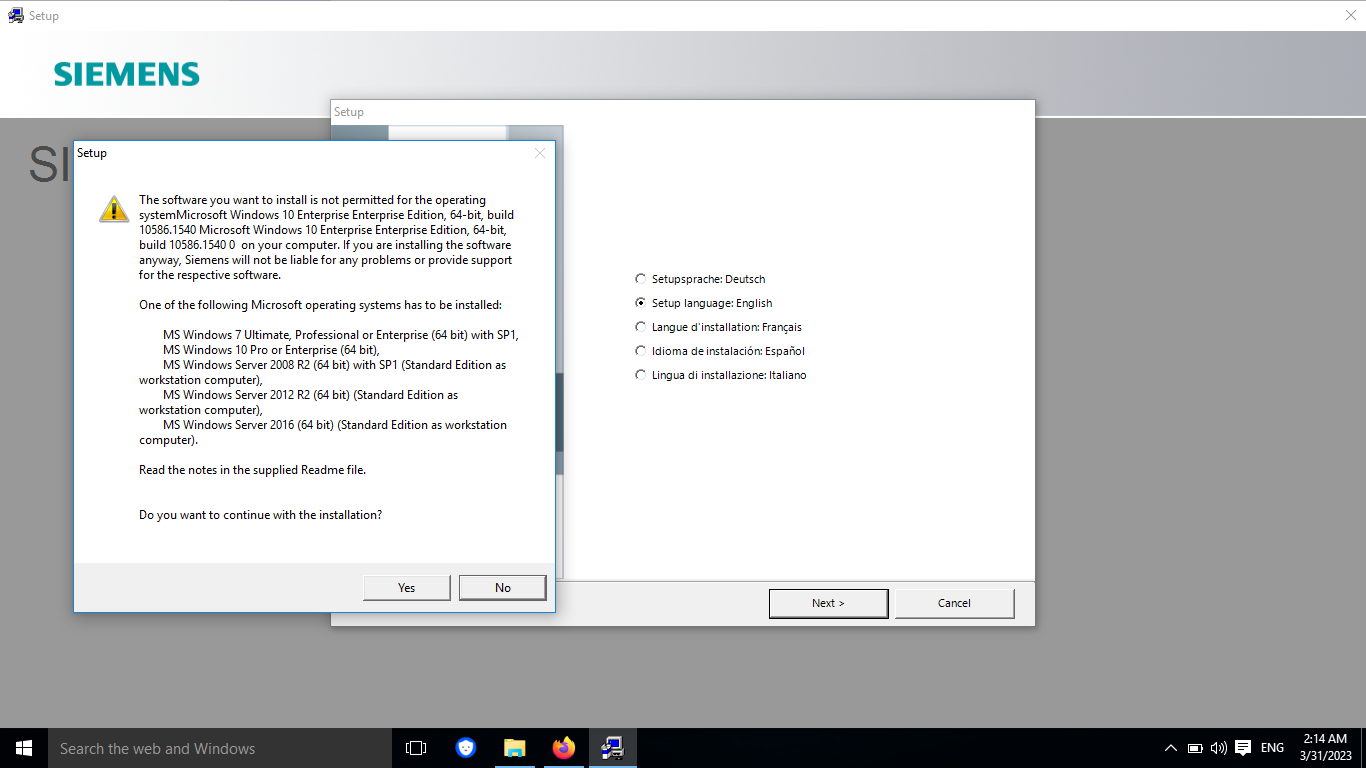Click the Setup installer taskbar icon

point(613,748)
